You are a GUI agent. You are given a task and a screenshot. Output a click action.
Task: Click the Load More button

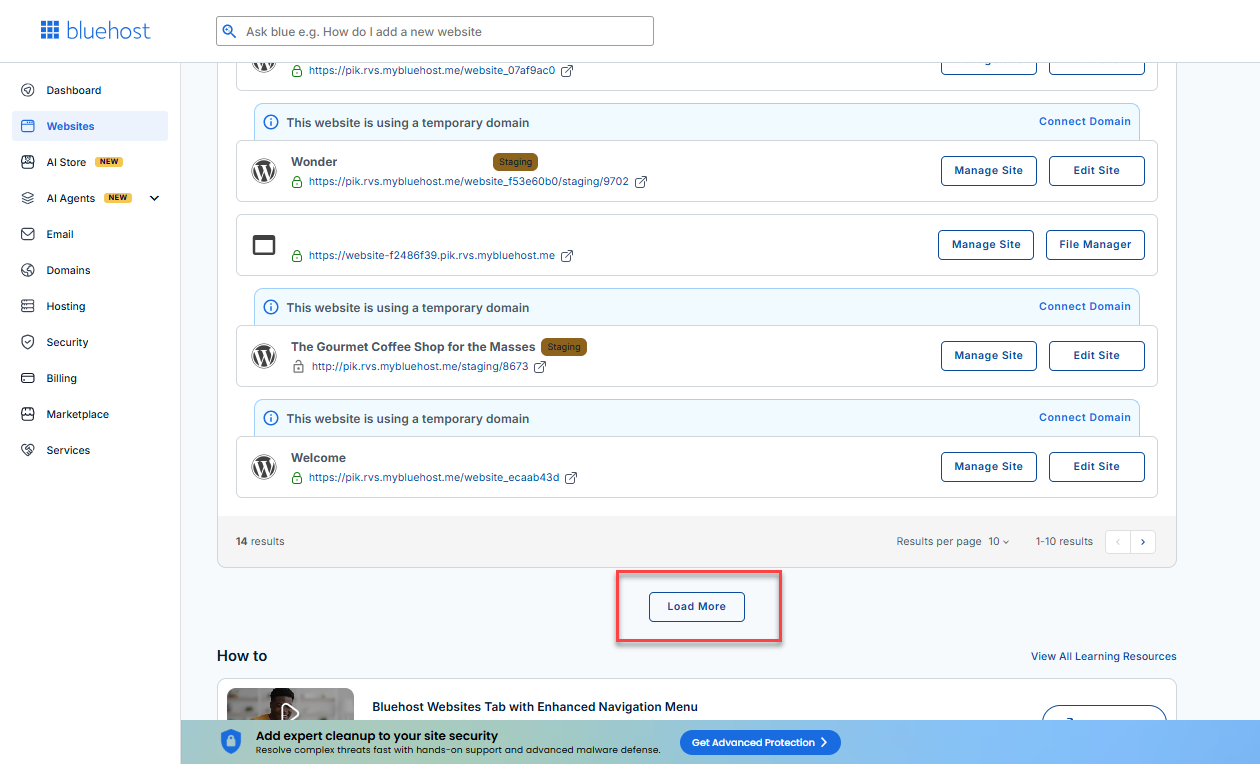pos(697,607)
